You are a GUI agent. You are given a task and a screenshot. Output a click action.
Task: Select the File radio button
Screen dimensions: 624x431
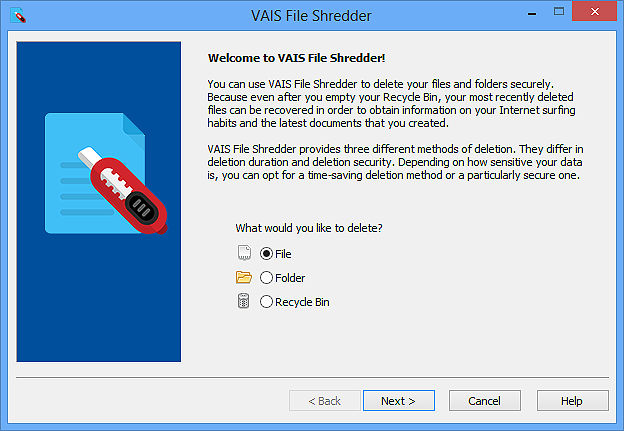pos(266,254)
